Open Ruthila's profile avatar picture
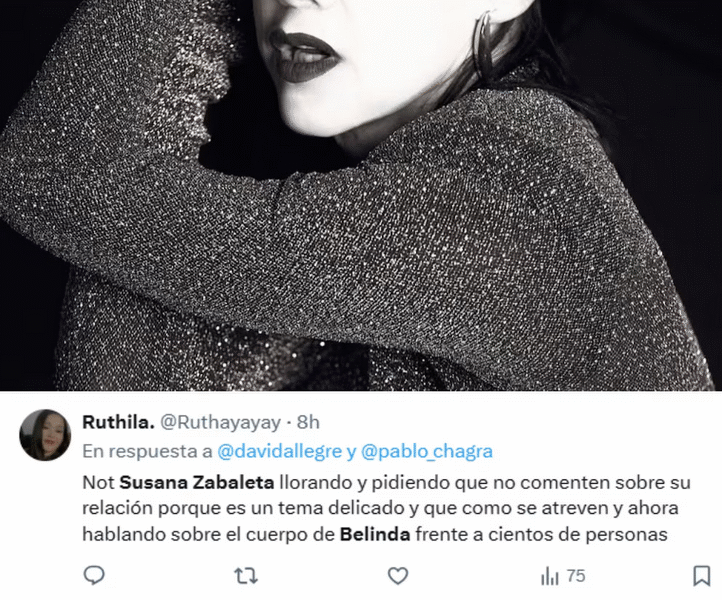 tap(45, 435)
